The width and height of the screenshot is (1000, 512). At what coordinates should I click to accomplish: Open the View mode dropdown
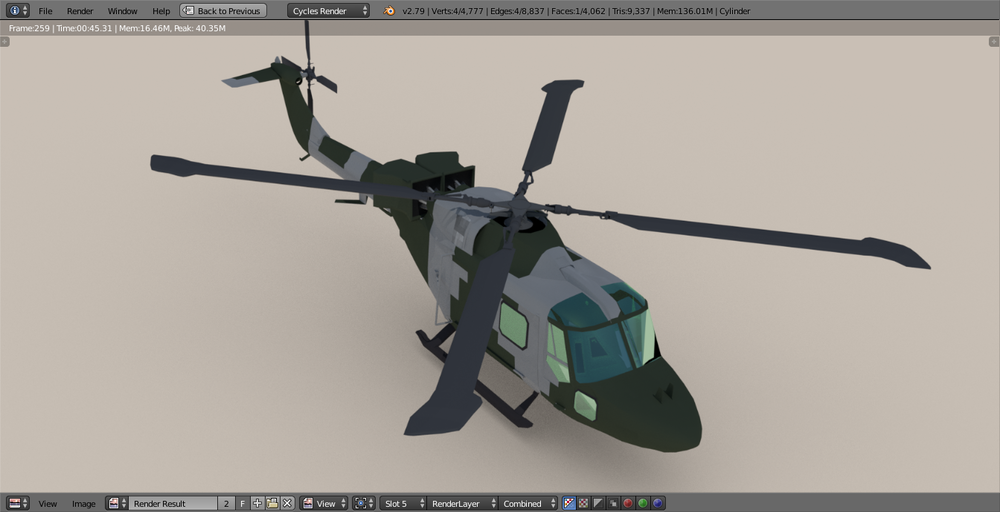[324, 503]
